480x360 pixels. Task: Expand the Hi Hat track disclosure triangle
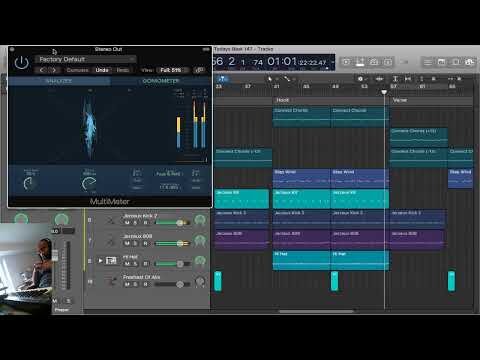click(100, 260)
